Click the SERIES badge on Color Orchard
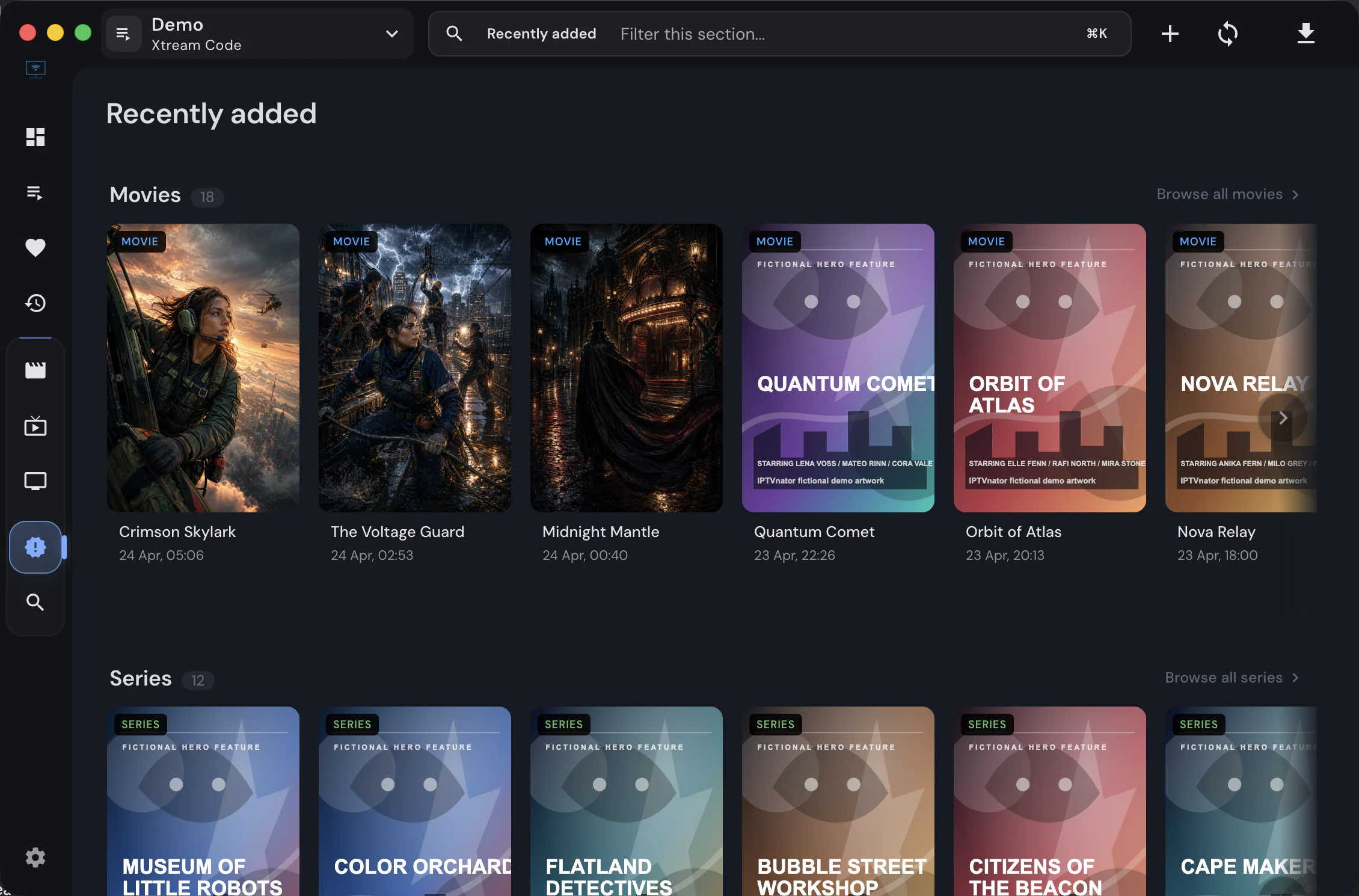This screenshot has height=896, width=1359. click(352, 725)
